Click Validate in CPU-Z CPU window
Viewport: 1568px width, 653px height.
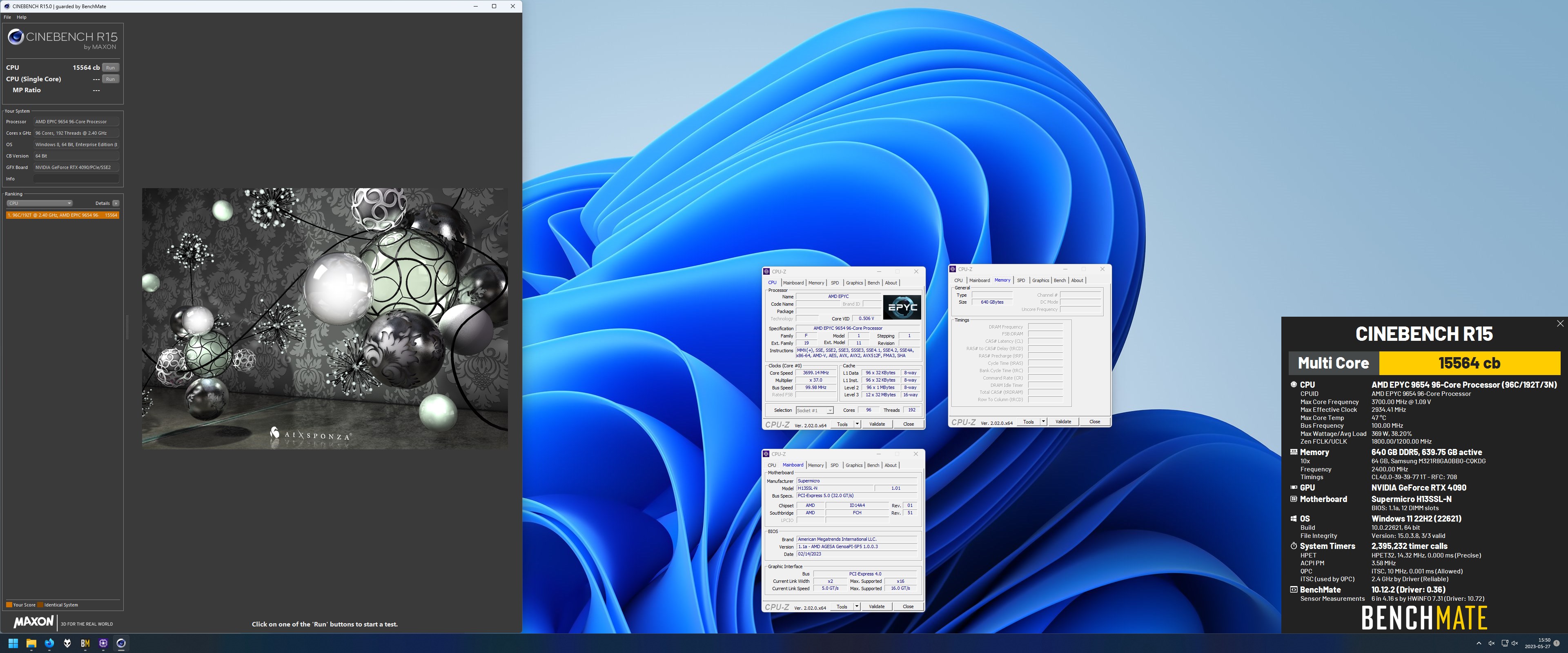pos(877,424)
